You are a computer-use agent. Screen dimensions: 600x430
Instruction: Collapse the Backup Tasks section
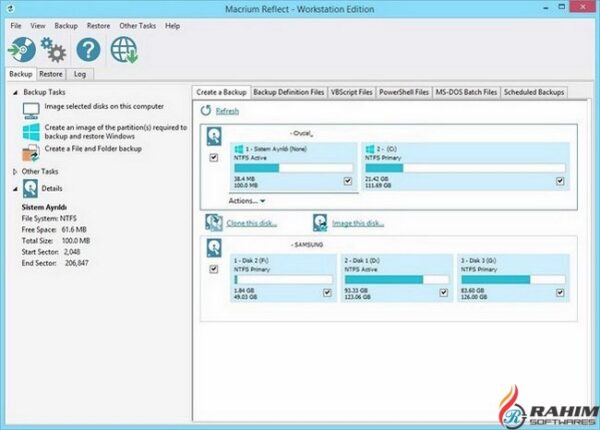[x=15, y=93]
